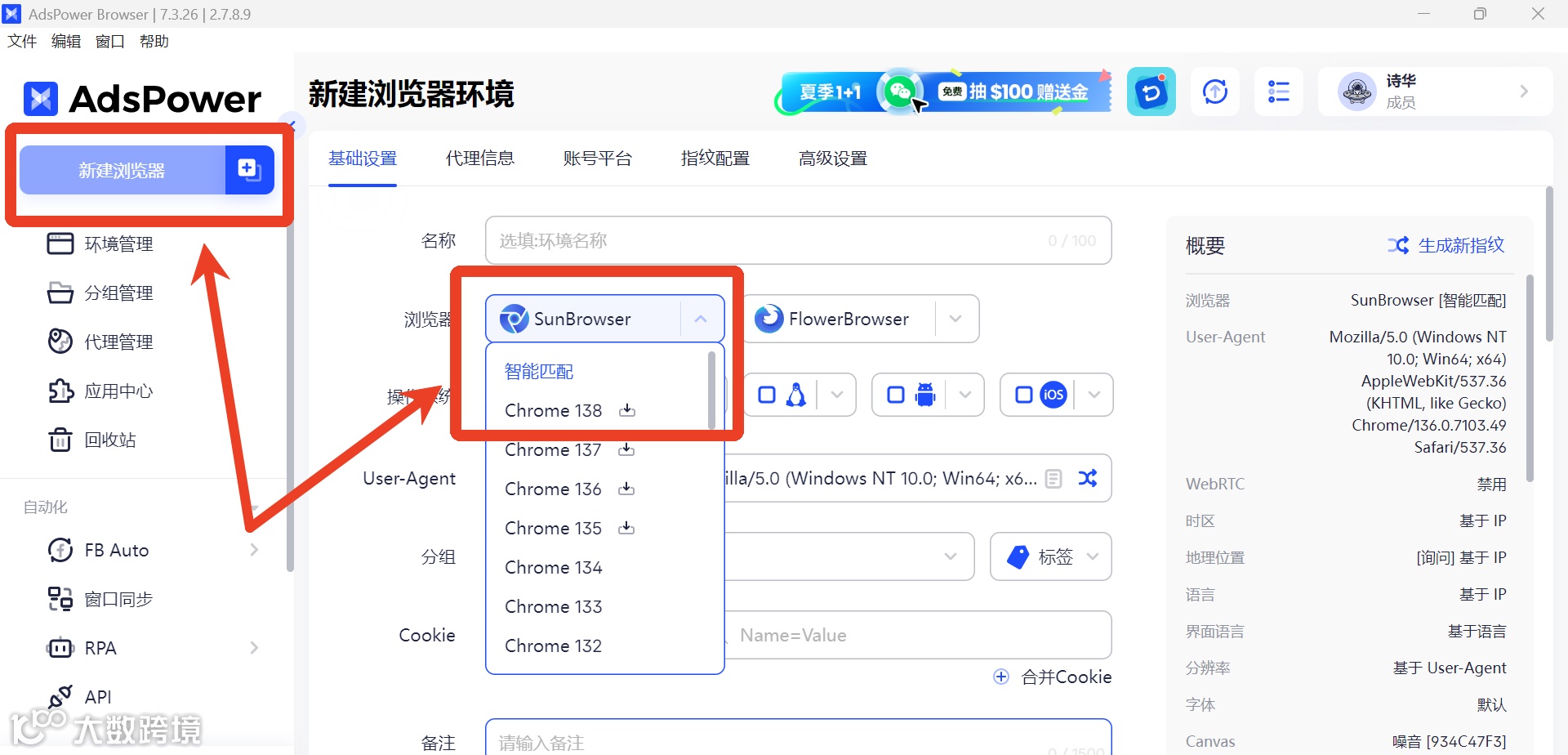Download the Chrome 135 kernel
The width and height of the screenshot is (1568, 755).
(x=626, y=528)
